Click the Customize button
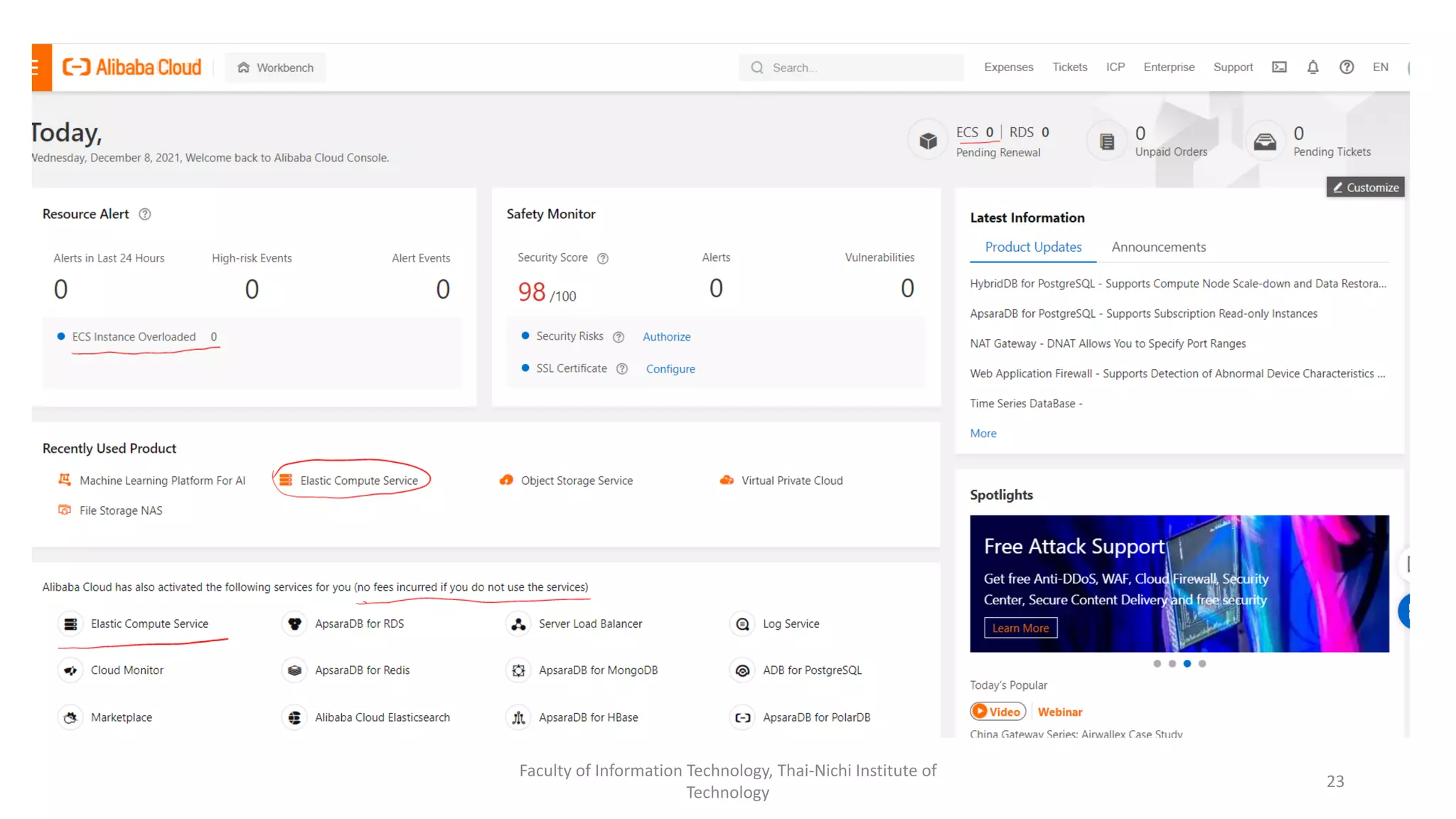The width and height of the screenshot is (1456, 819). tap(1365, 188)
